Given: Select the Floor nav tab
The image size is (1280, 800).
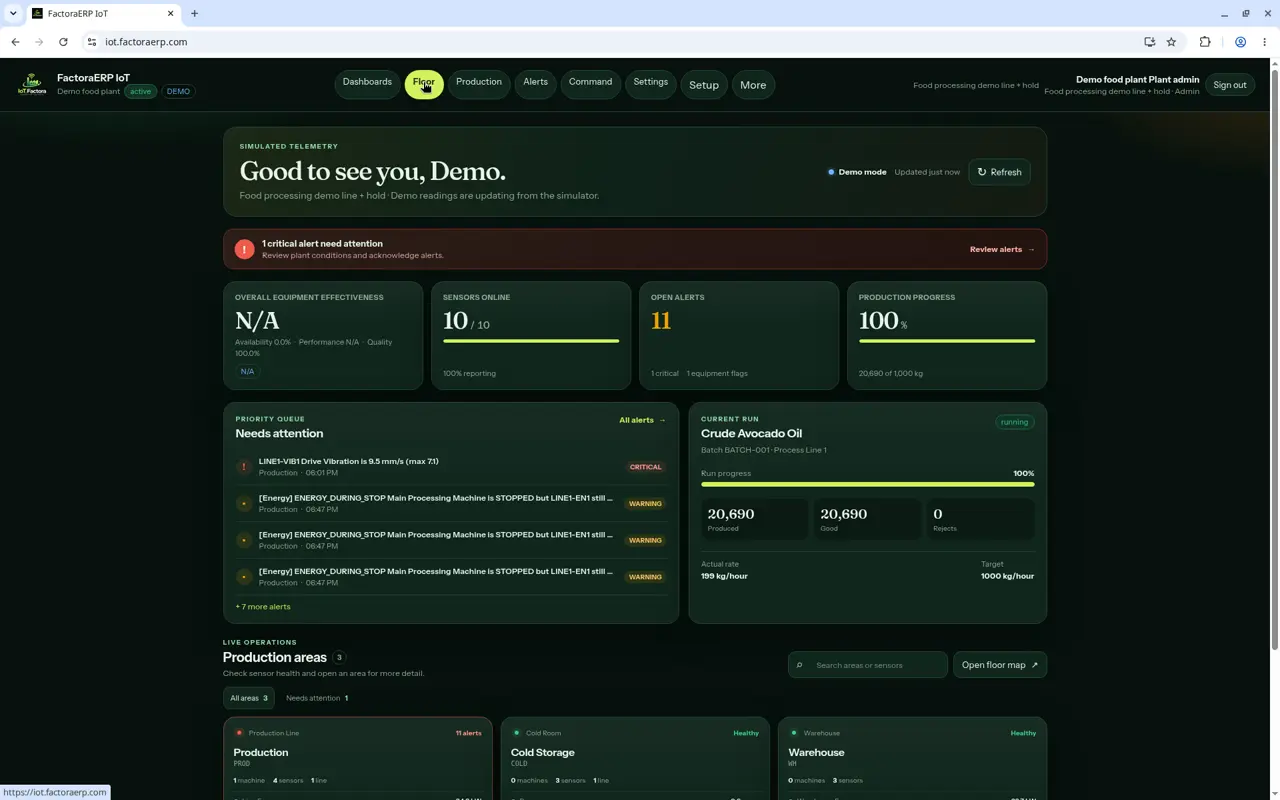Looking at the screenshot, I should pyautogui.click(x=424, y=84).
